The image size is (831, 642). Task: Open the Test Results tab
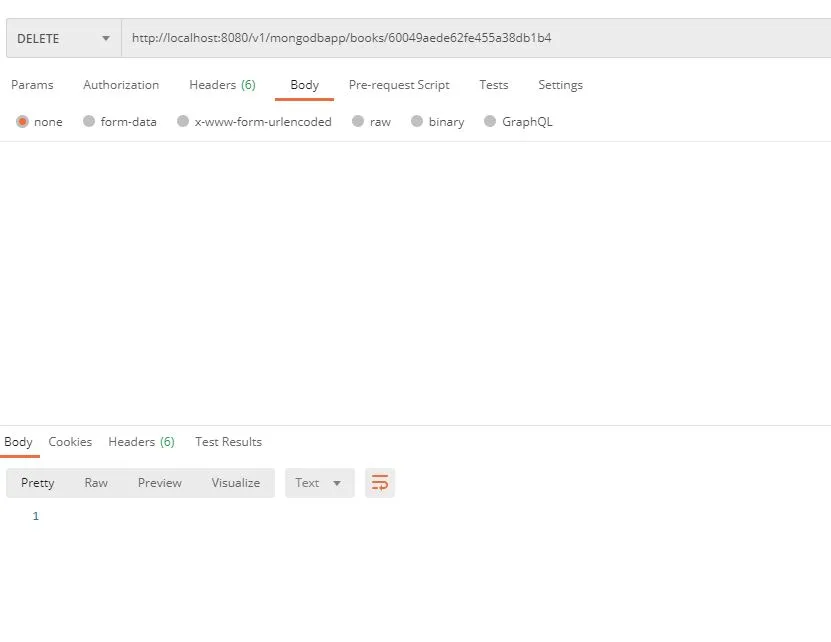227,441
